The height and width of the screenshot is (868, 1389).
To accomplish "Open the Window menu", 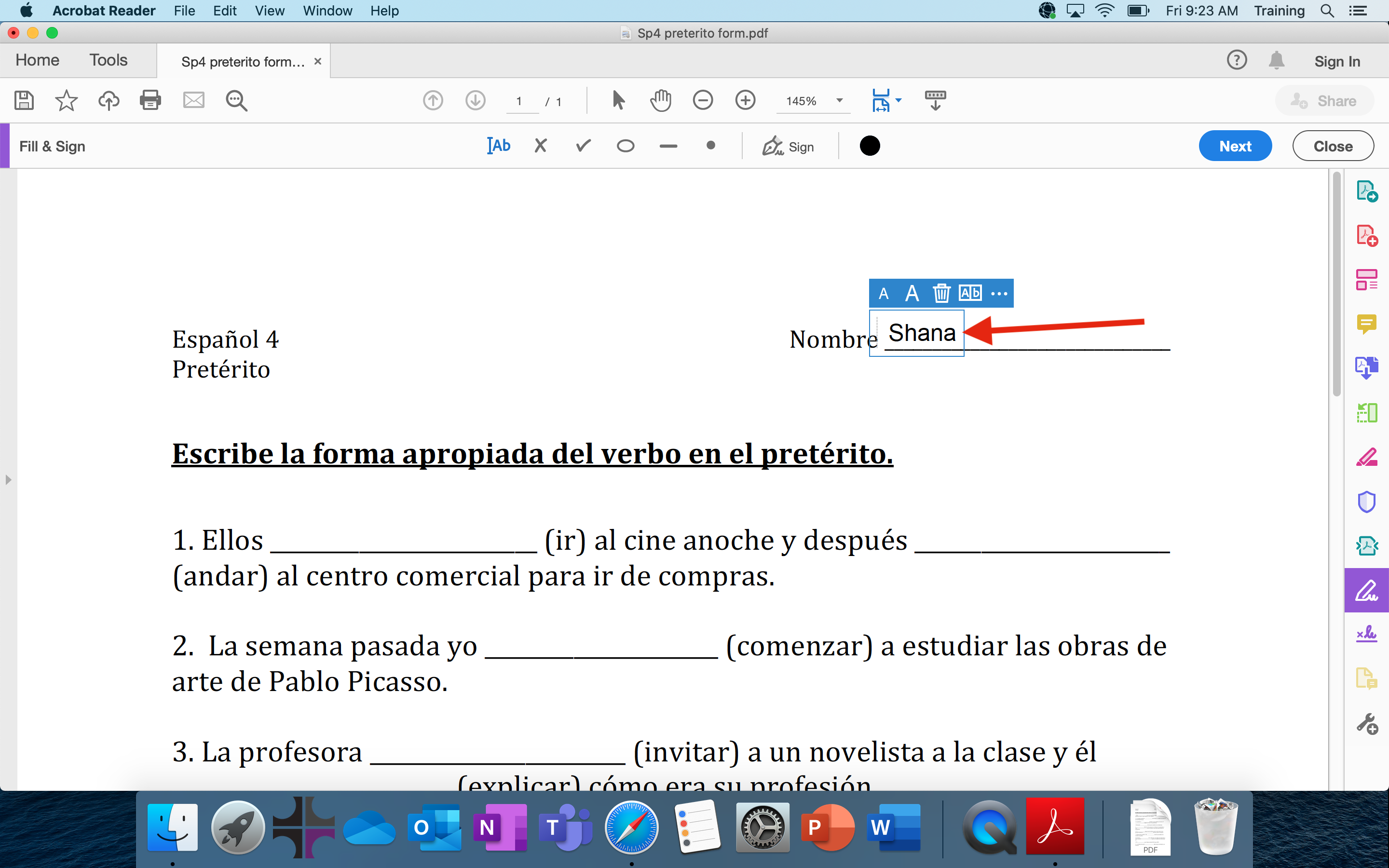I will (327, 10).
